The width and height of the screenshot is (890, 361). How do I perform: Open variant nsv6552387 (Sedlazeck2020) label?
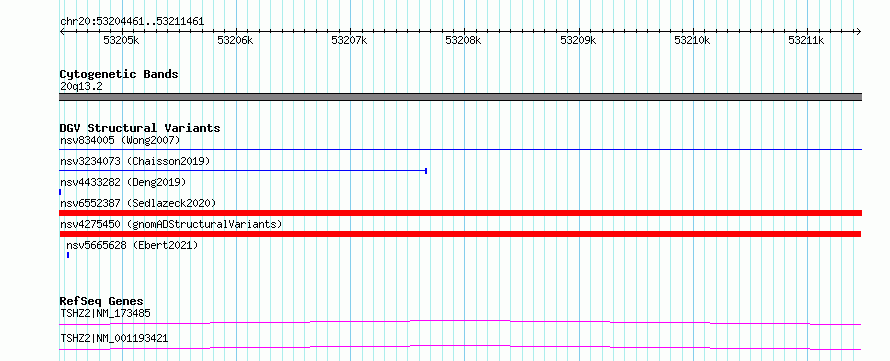[x=138, y=203]
